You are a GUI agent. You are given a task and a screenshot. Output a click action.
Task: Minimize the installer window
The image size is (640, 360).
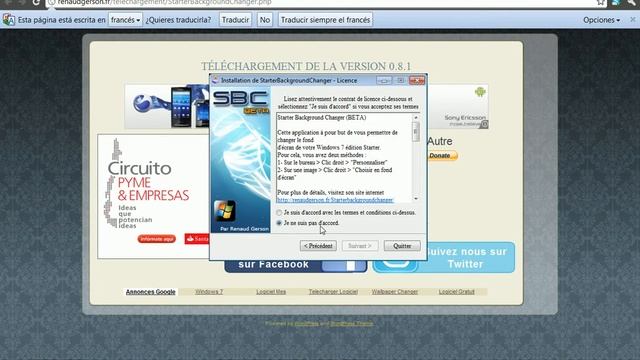384,80
